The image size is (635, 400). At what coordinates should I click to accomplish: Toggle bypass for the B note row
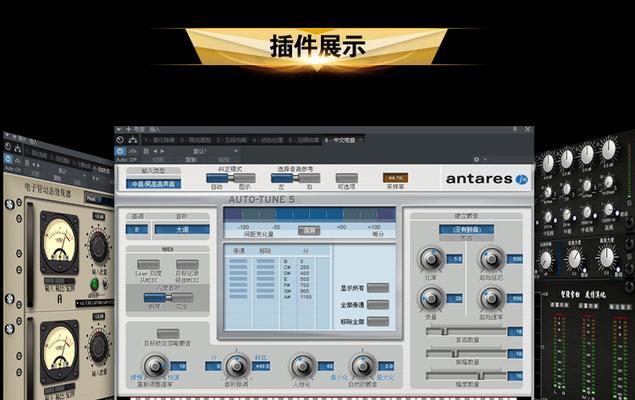coord(238,261)
